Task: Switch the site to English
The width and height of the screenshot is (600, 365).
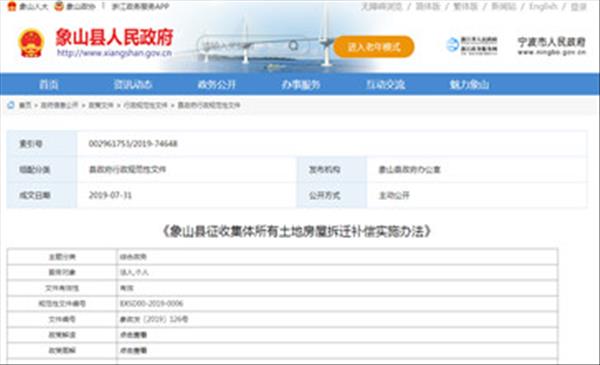Action: [543, 7]
